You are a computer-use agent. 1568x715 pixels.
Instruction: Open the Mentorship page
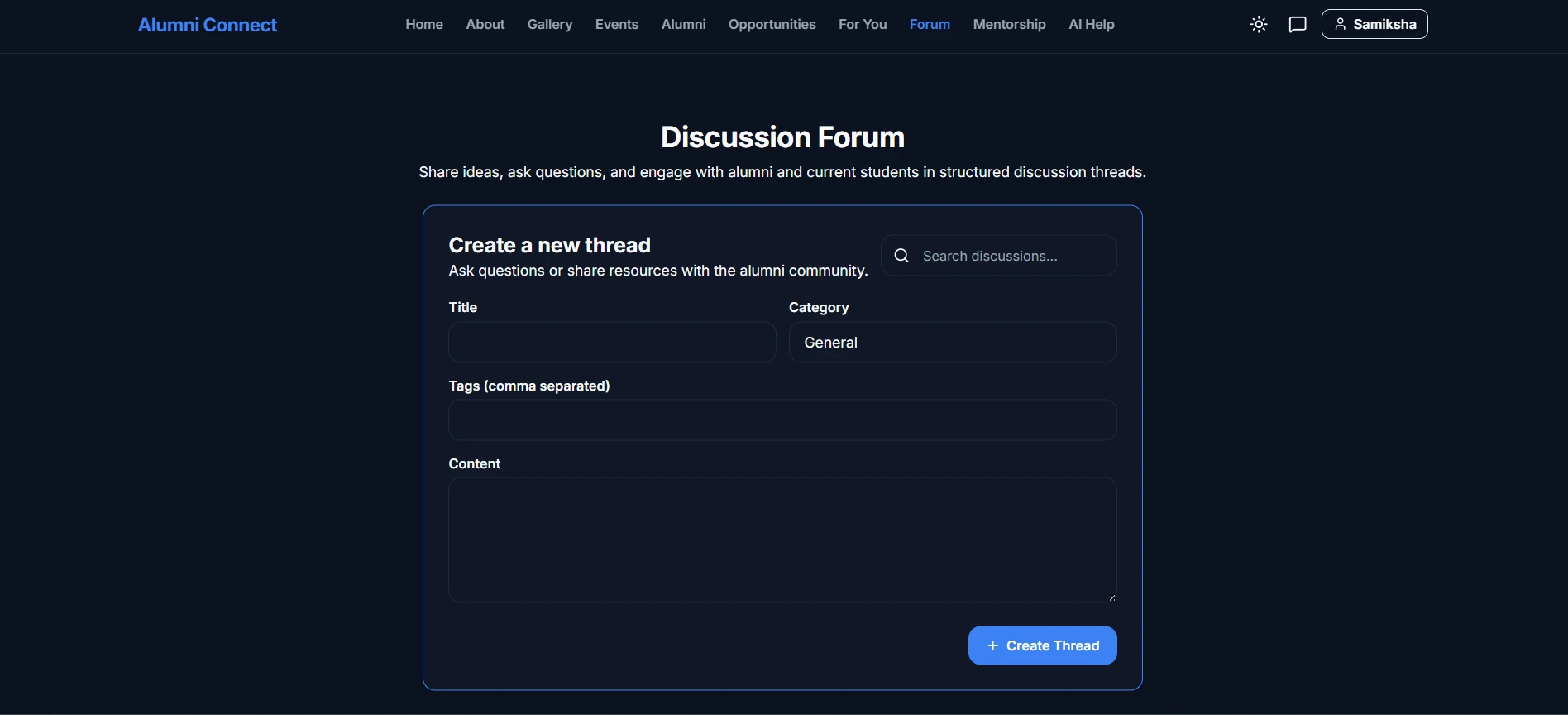1009,25
